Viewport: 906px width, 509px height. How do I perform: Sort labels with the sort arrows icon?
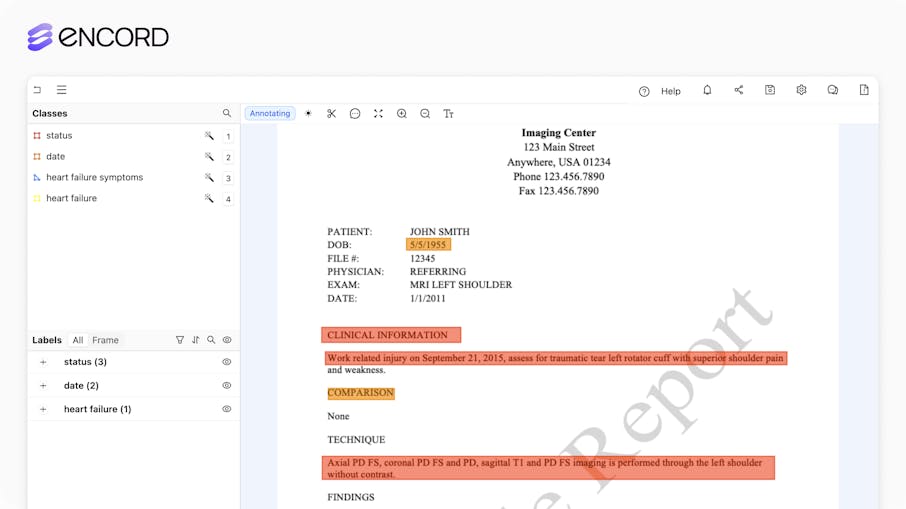[x=195, y=340]
